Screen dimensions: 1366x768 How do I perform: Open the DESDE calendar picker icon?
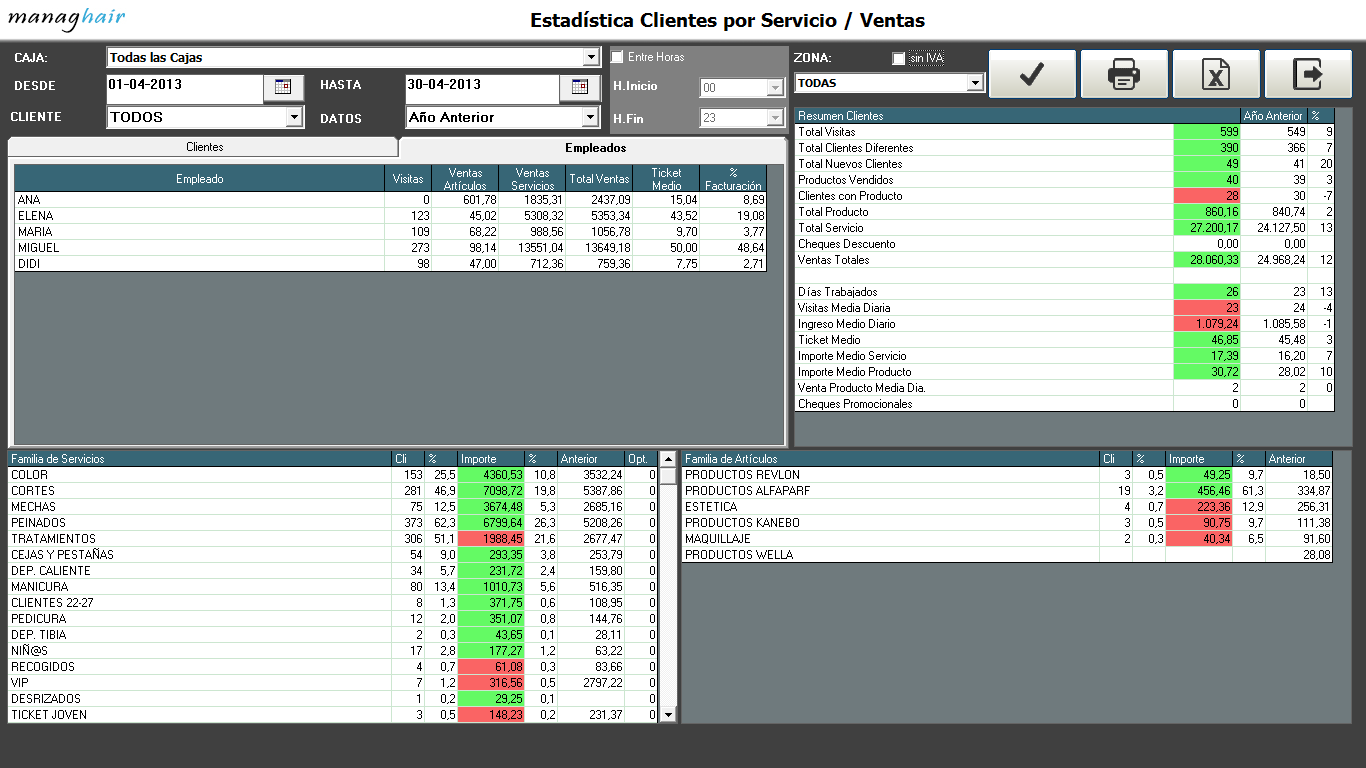[x=283, y=87]
